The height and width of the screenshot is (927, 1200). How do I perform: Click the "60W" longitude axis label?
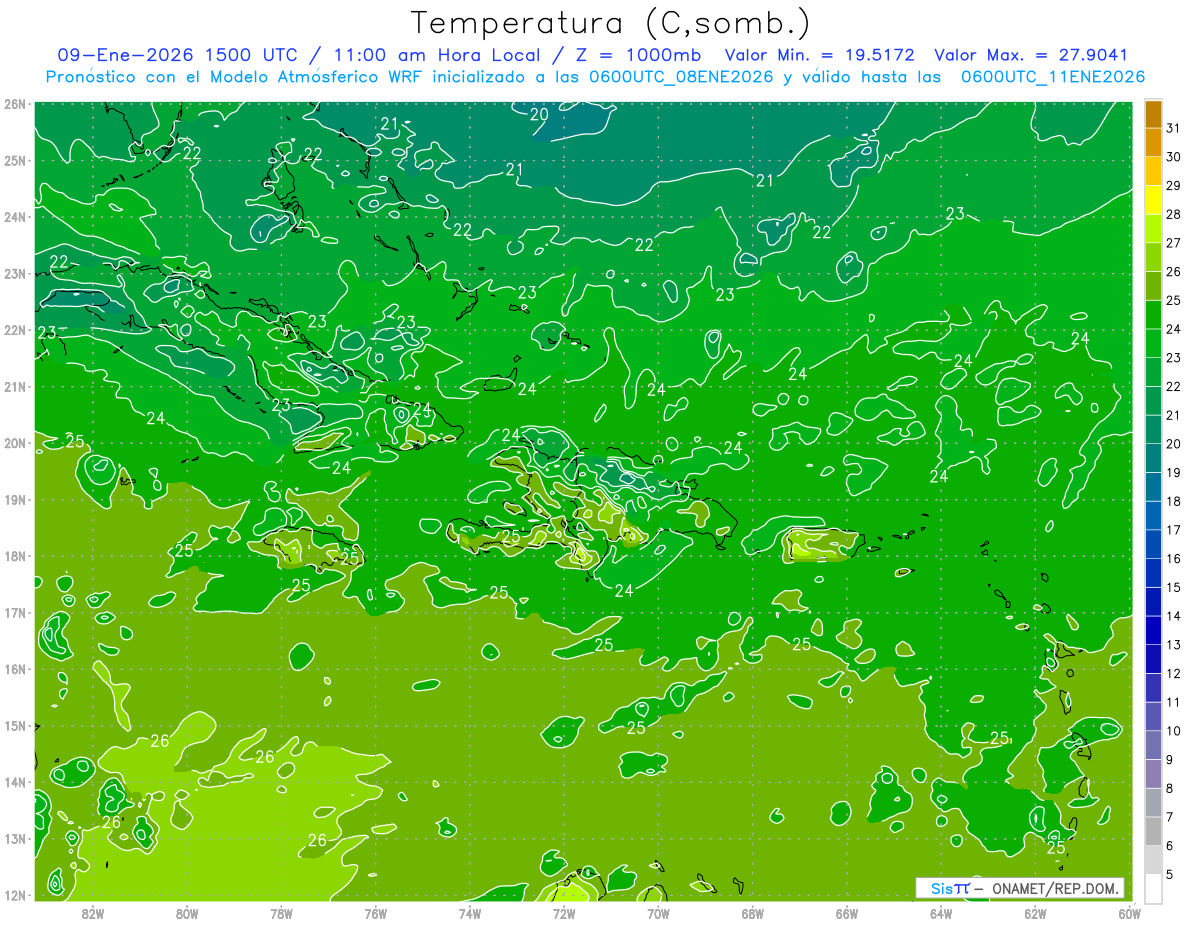point(1130,913)
